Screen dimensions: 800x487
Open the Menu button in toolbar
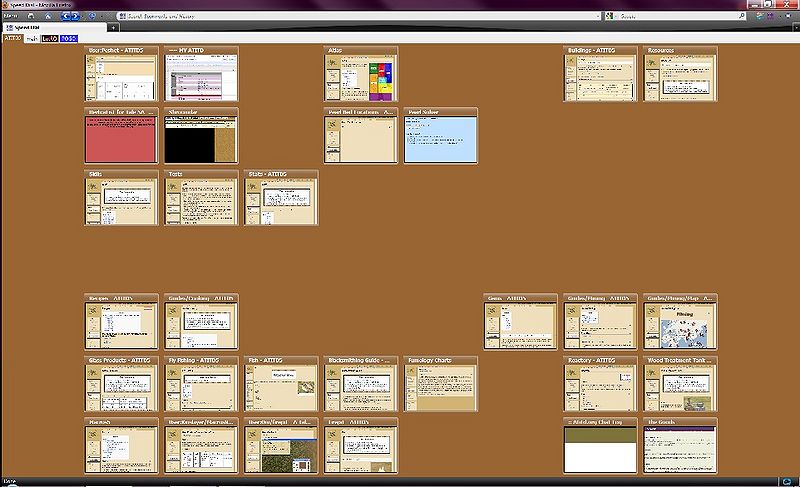[11, 16]
